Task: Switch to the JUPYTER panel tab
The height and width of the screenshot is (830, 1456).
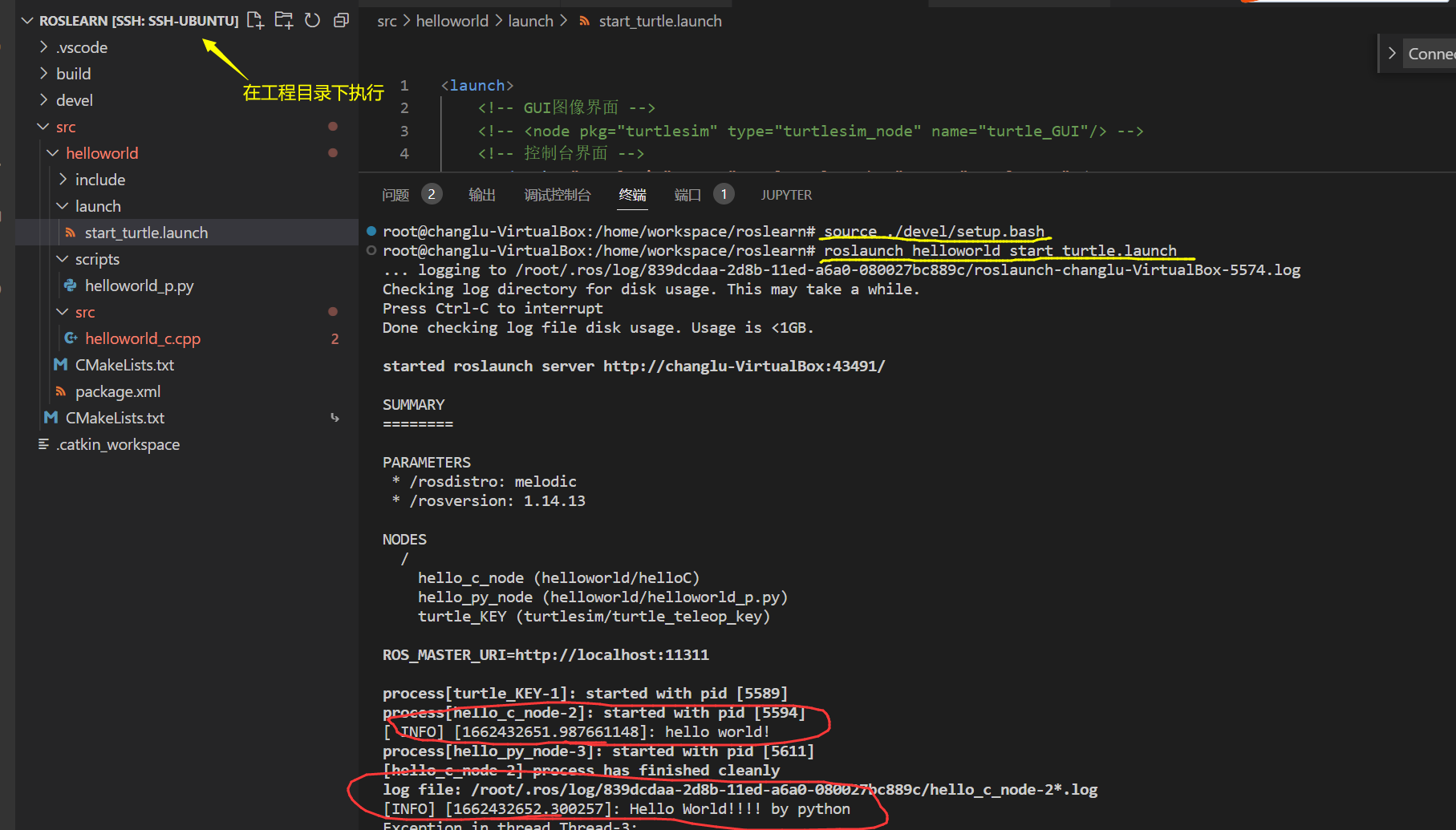Action: tap(786, 195)
